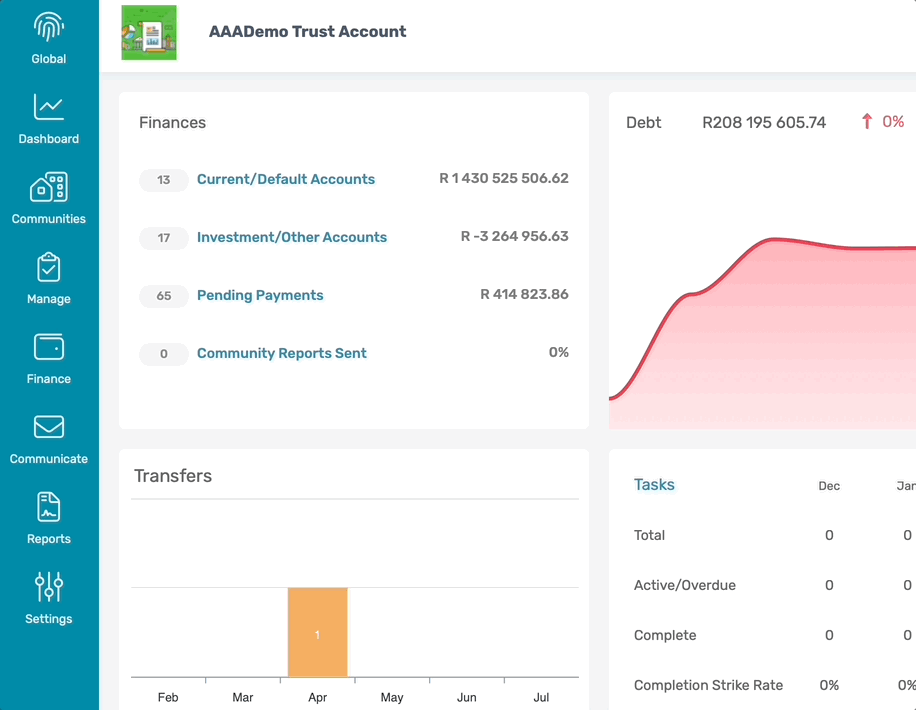Select the orange April transfers bar
Image resolution: width=916 pixels, height=710 pixels.
317,632
